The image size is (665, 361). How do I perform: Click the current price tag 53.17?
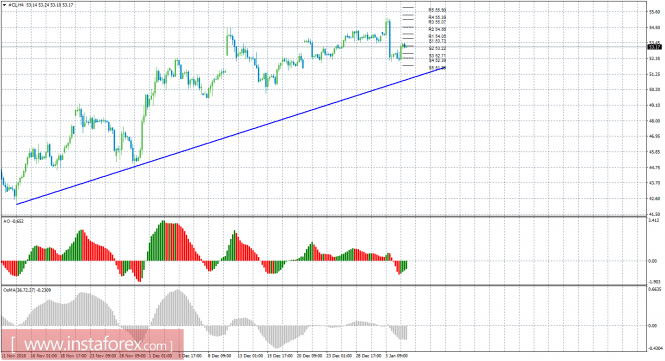pos(653,46)
